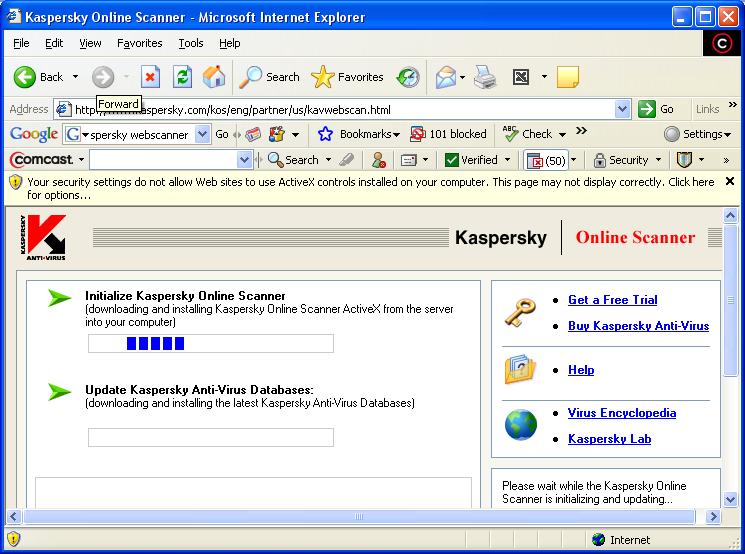The height and width of the screenshot is (554, 745).
Task: Click the Comcast person account icon
Action: click(379, 160)
